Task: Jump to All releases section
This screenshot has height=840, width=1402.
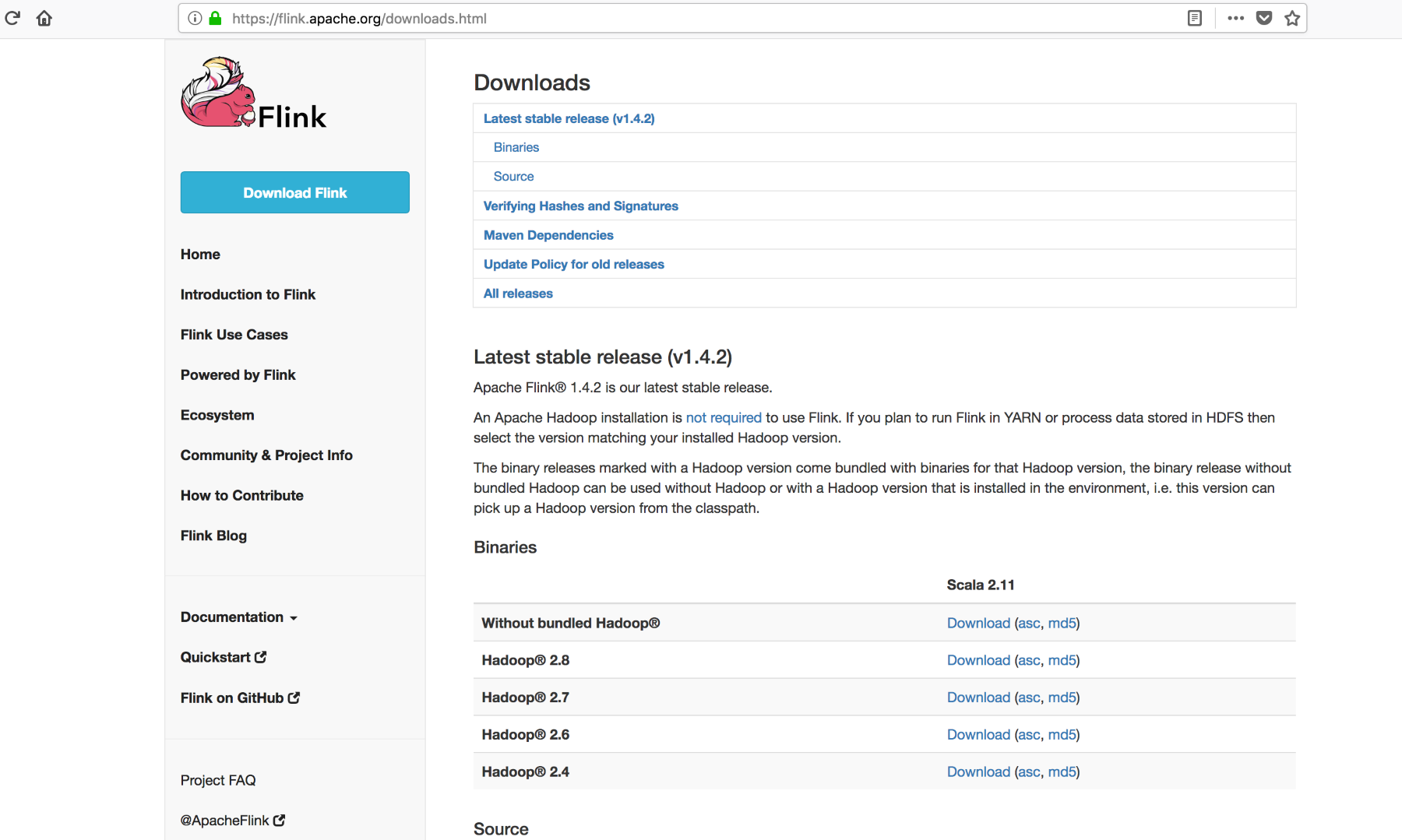Action: 518,293
